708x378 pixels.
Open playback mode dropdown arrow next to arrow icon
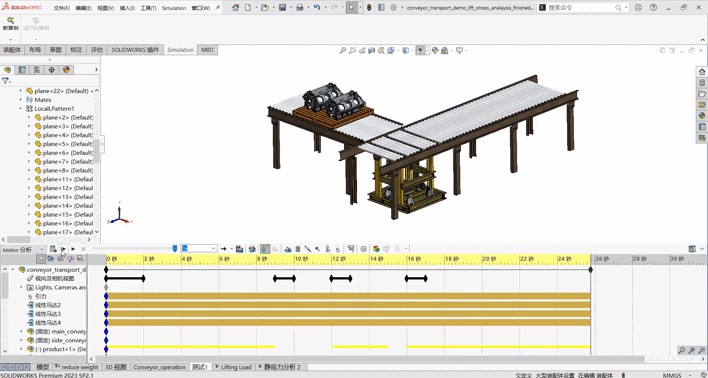tap(232, 249)
